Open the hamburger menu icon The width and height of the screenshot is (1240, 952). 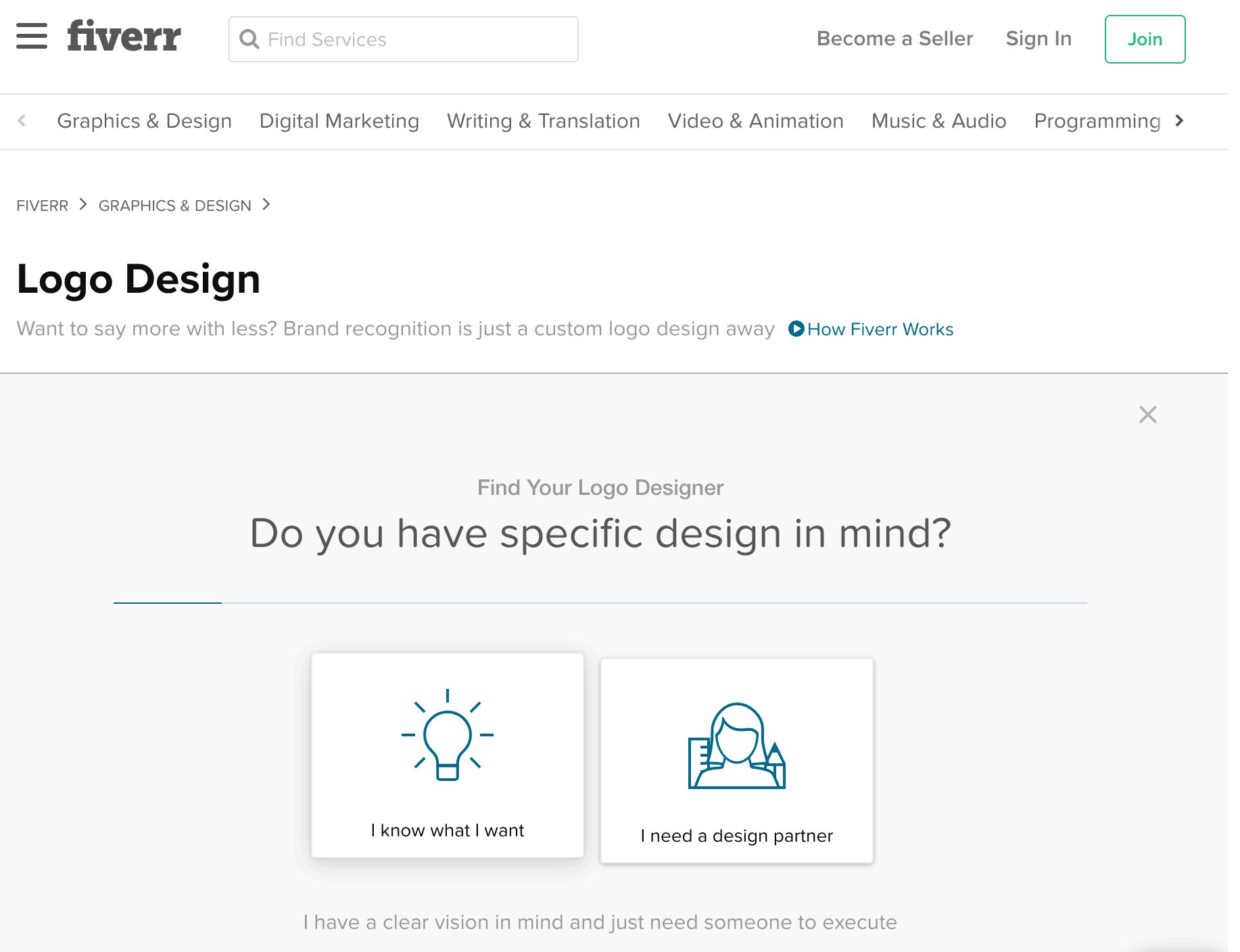click(x=32, y=37)
